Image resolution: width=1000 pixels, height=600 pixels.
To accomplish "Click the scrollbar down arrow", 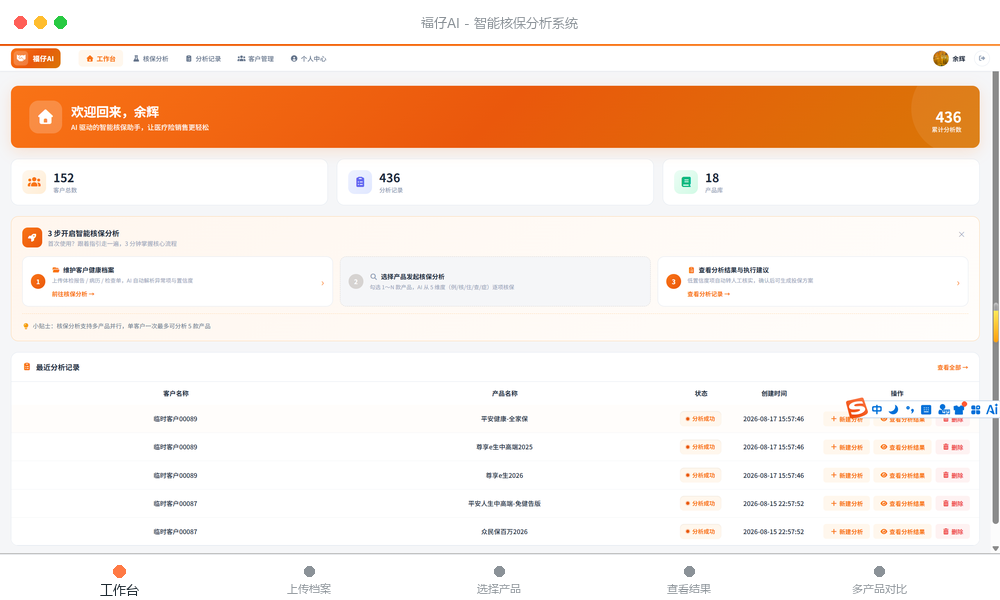I will point(996,548).
